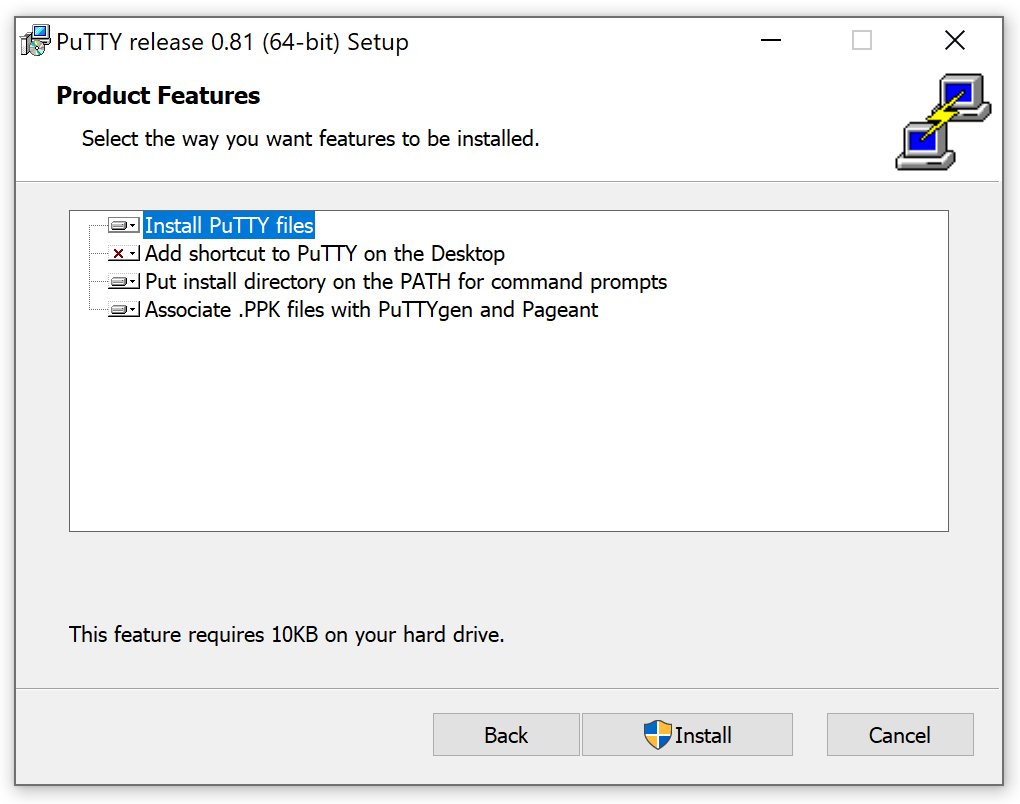Select Add shortcut to PuTTY on the Desktop
This screenshot has width=1020, height=804.
point(324,254)
